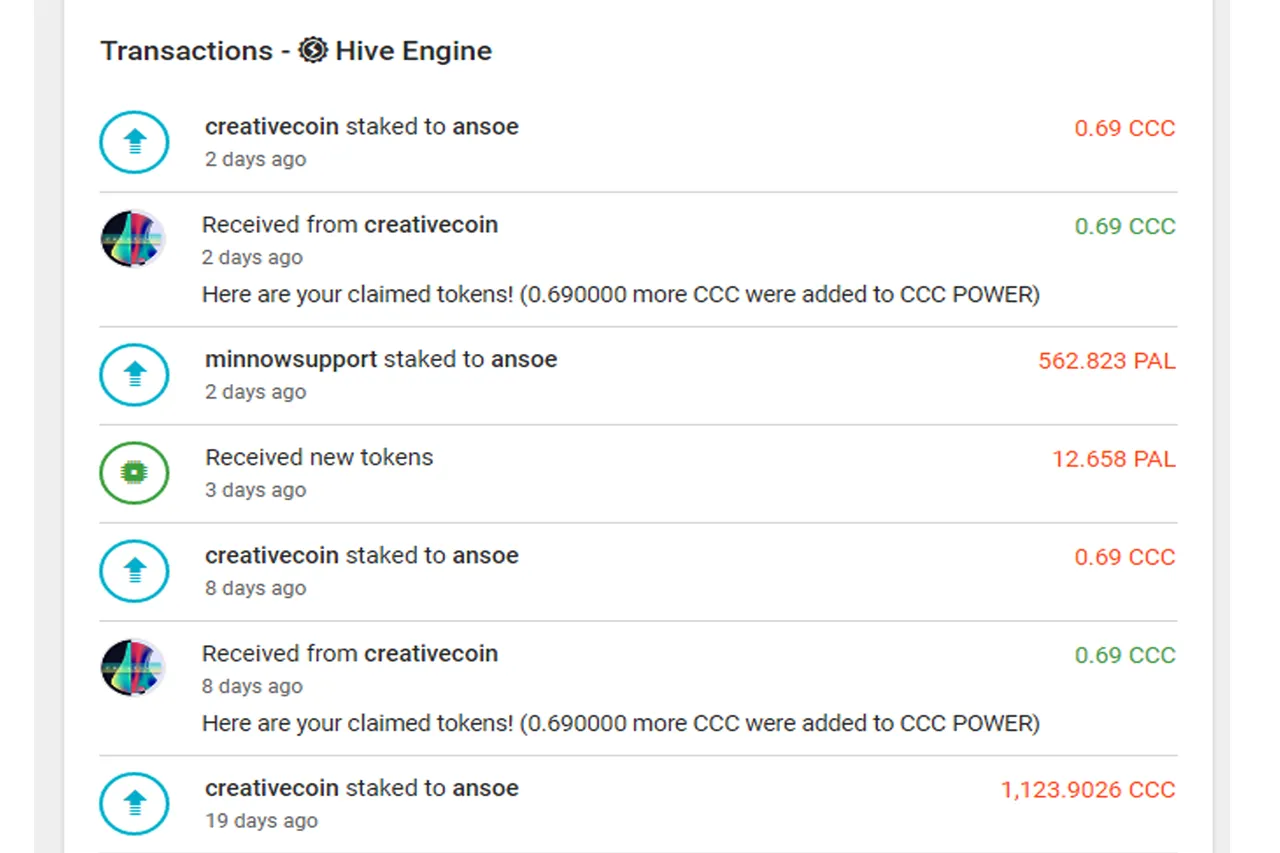Click the 12.658 PAL amount
Screen dimensions: 1280x853
point(1113,459)
